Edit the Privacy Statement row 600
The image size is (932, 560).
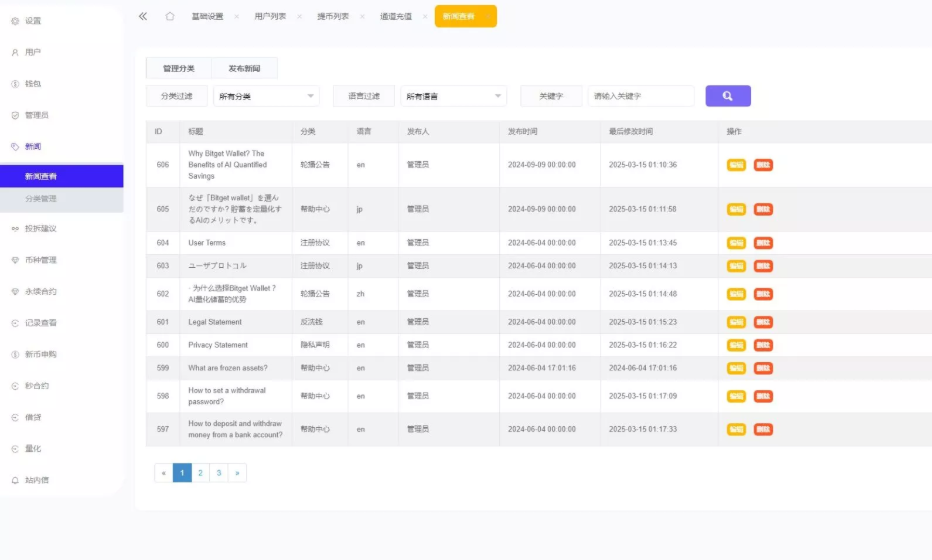click(736, 345)
